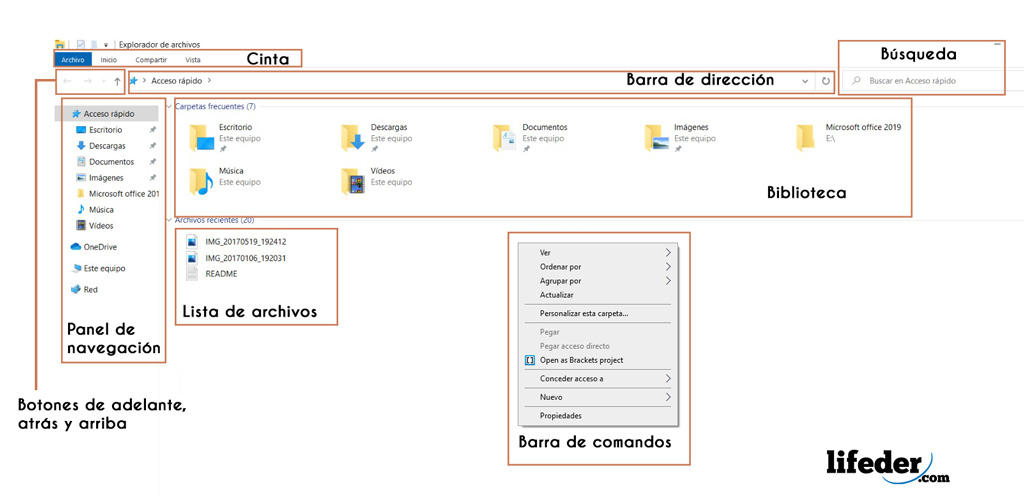Choose Propiedades from the context menu

point(560,416)
